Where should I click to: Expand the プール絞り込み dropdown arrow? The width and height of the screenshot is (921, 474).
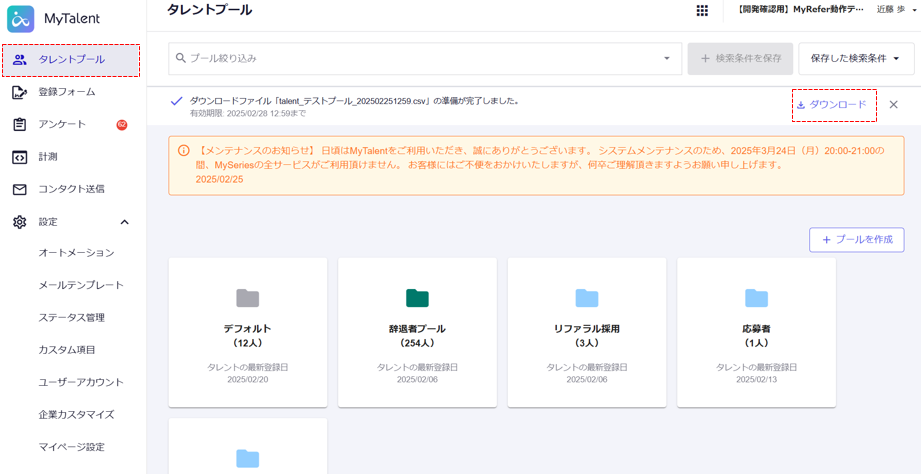coord(667,59)
